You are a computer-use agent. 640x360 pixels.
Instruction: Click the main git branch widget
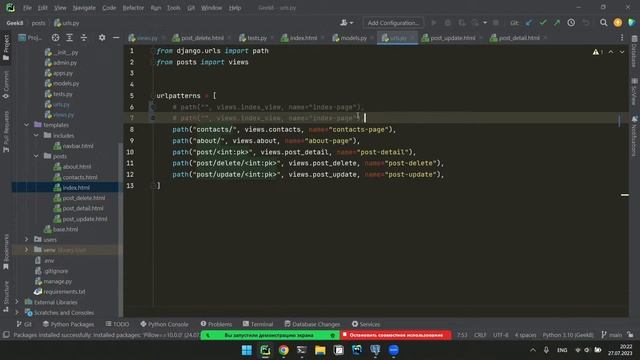[612, 335]
